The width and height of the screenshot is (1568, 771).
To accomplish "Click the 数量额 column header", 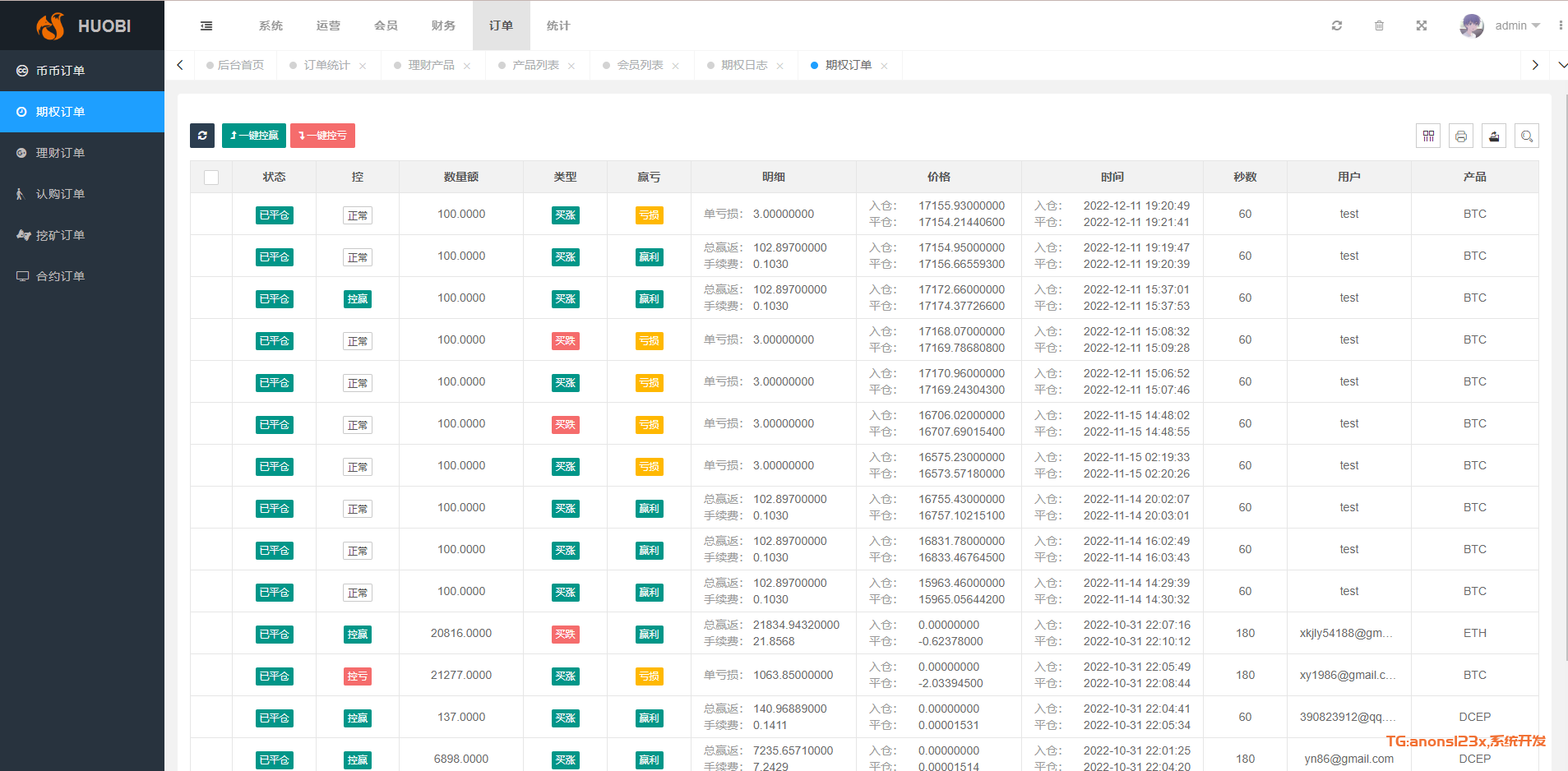I will pyautogui.click(x=461, y=177).
